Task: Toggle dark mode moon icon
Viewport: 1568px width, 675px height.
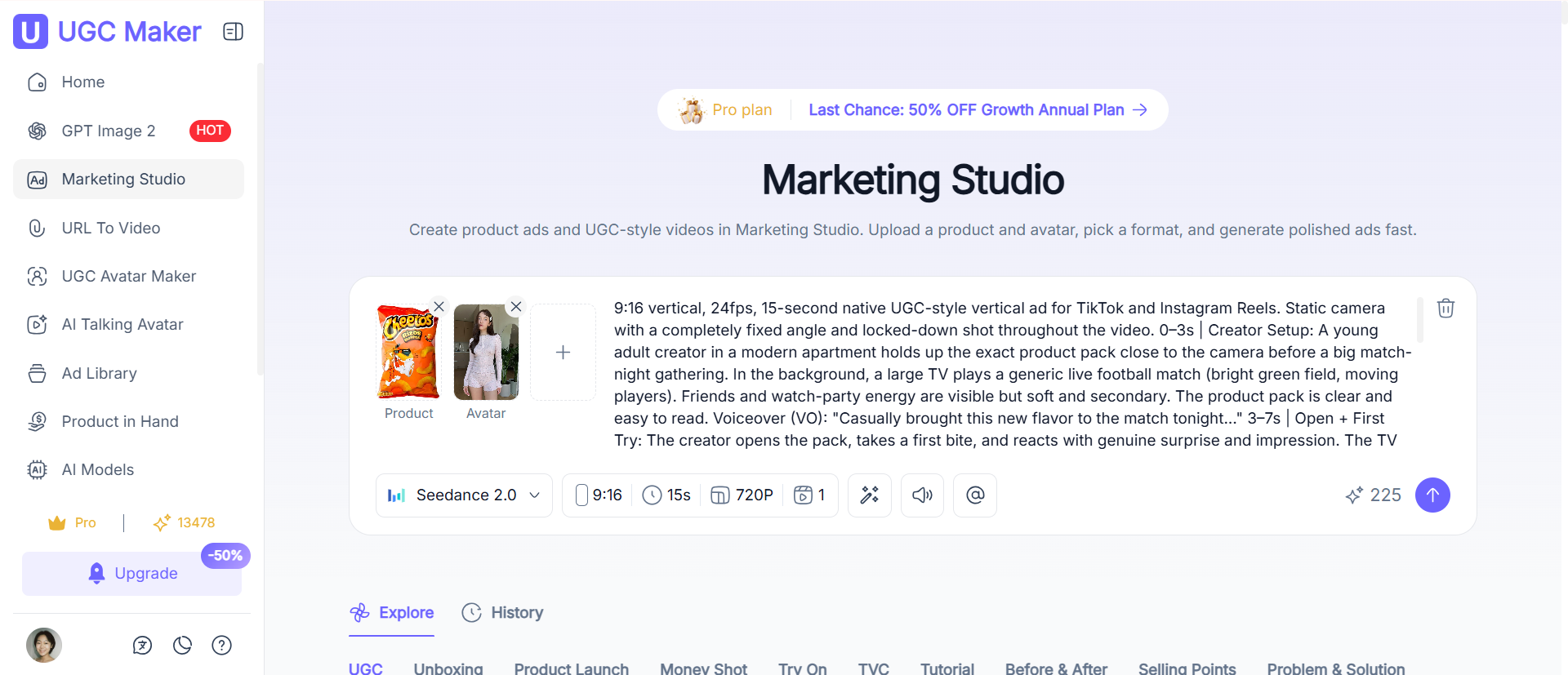Action: [x=182, y=646]
